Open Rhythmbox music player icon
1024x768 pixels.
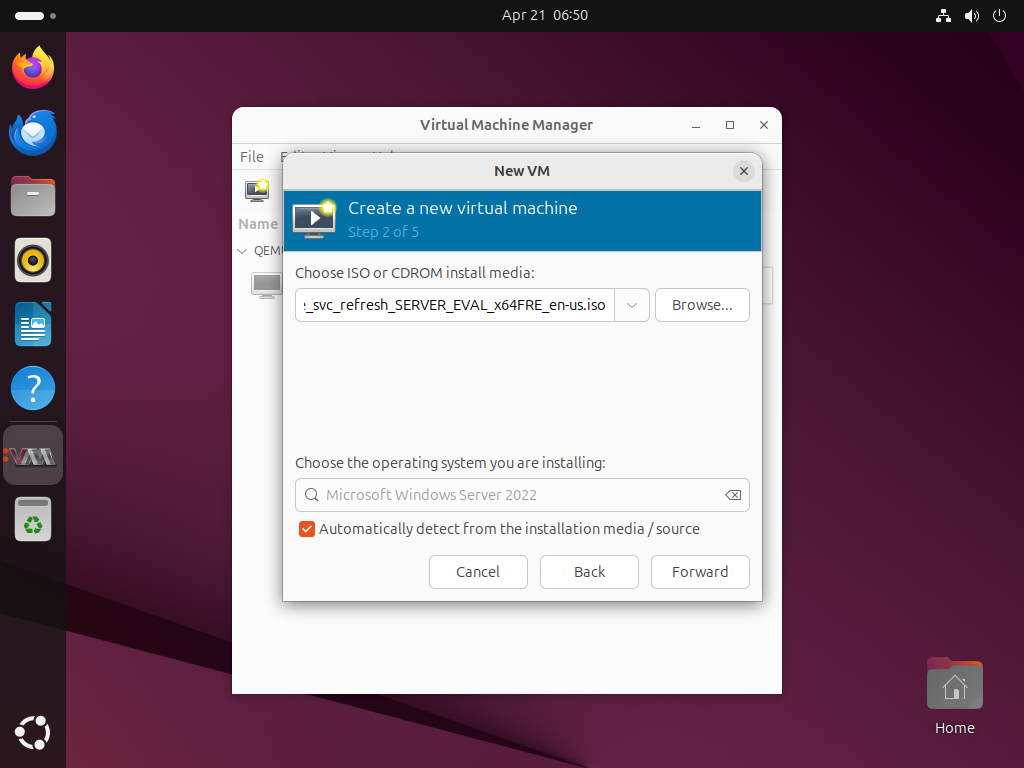33,260
